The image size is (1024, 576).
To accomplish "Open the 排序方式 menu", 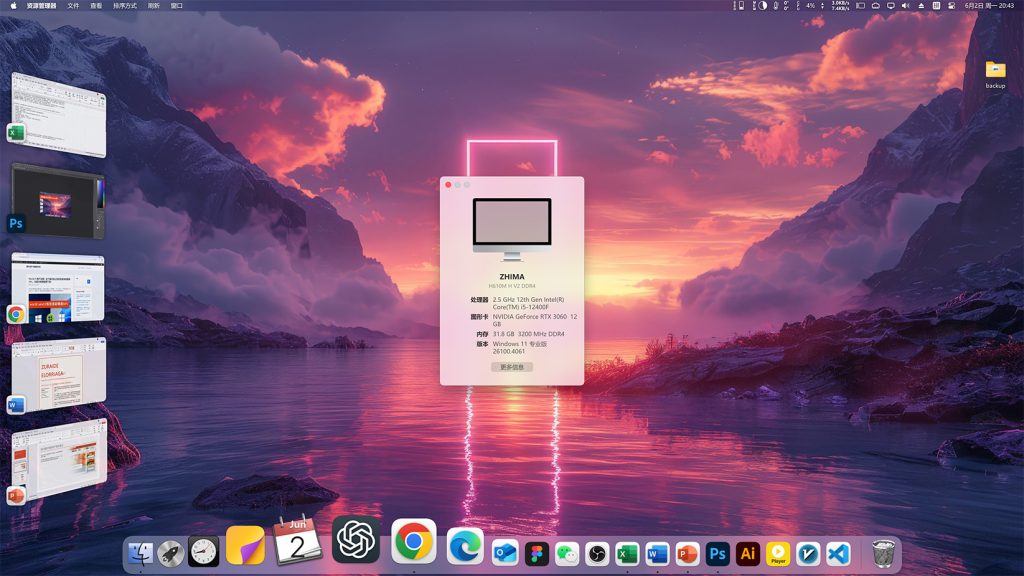I will point(125,6).
